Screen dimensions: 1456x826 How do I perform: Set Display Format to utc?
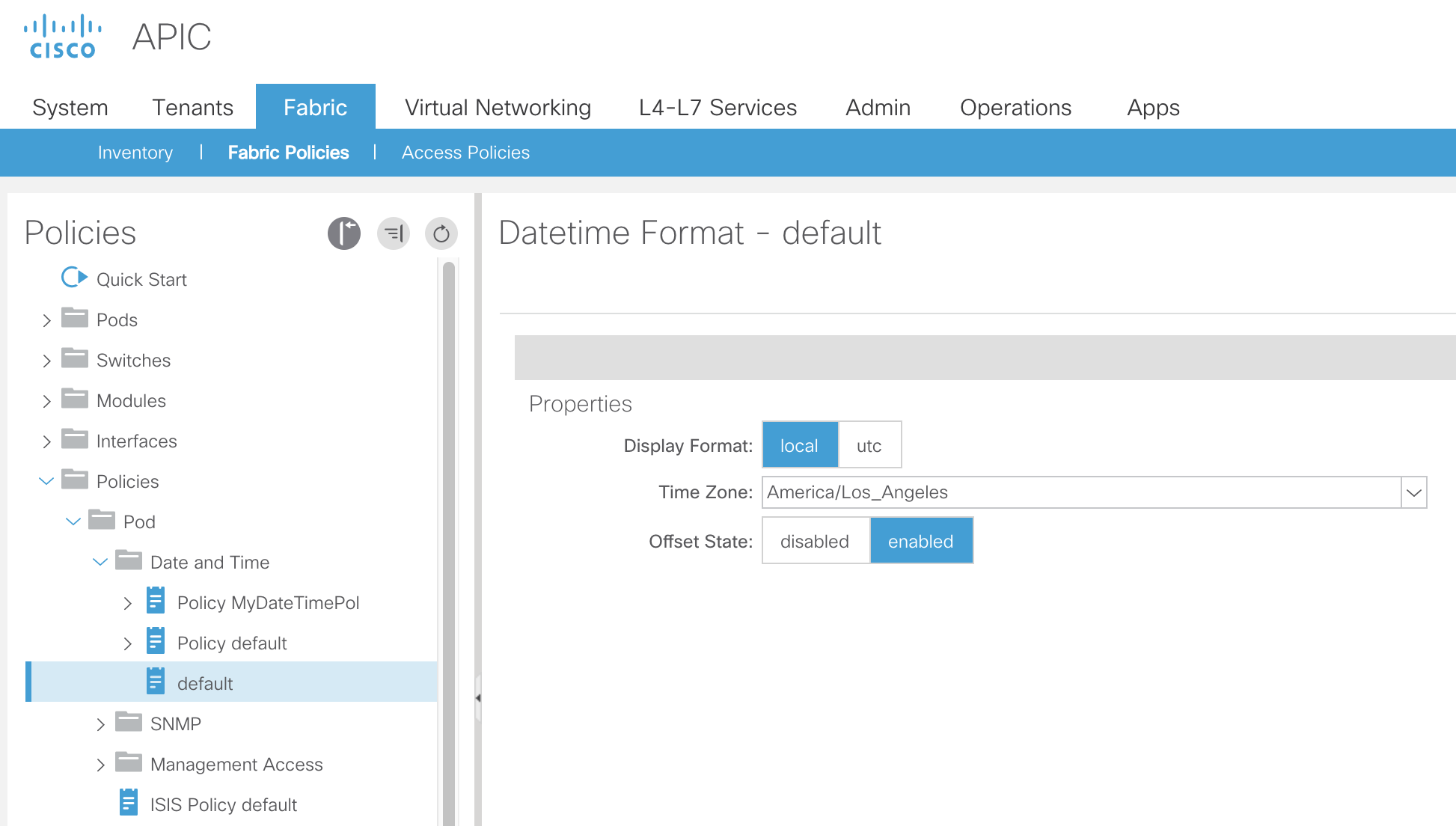coord(869,445)
